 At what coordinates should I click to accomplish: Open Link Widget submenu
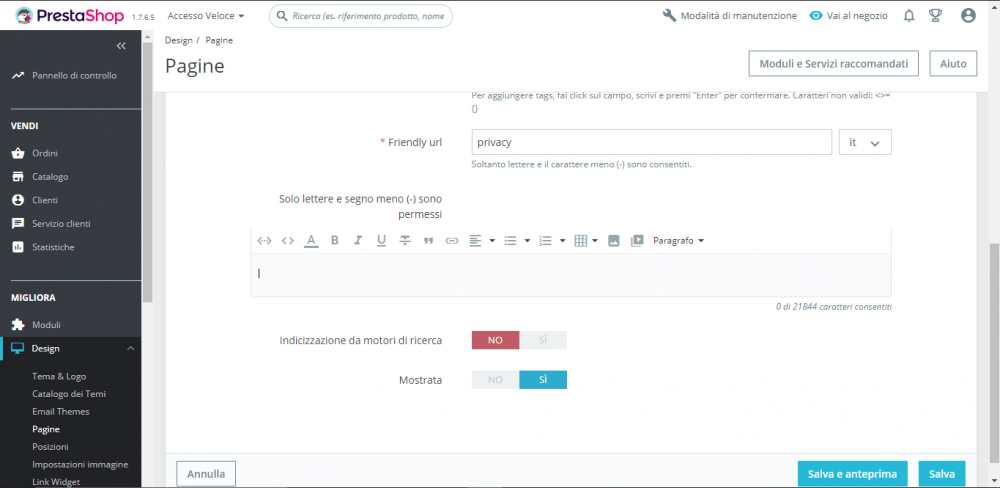click(56, 482)
